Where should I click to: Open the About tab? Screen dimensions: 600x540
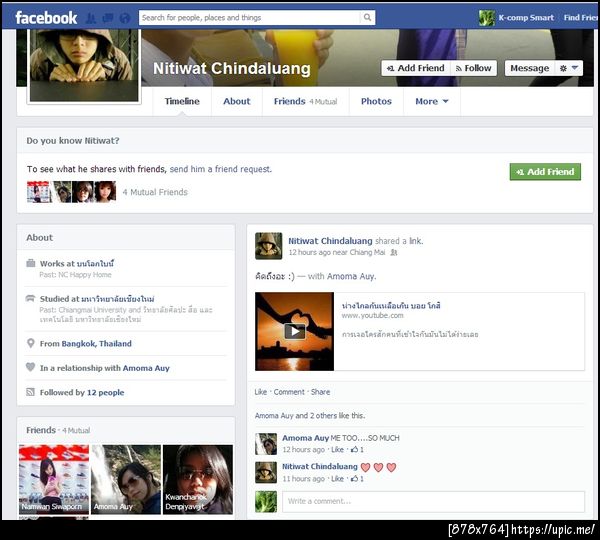pyautogui.click(x=236, y=101)
